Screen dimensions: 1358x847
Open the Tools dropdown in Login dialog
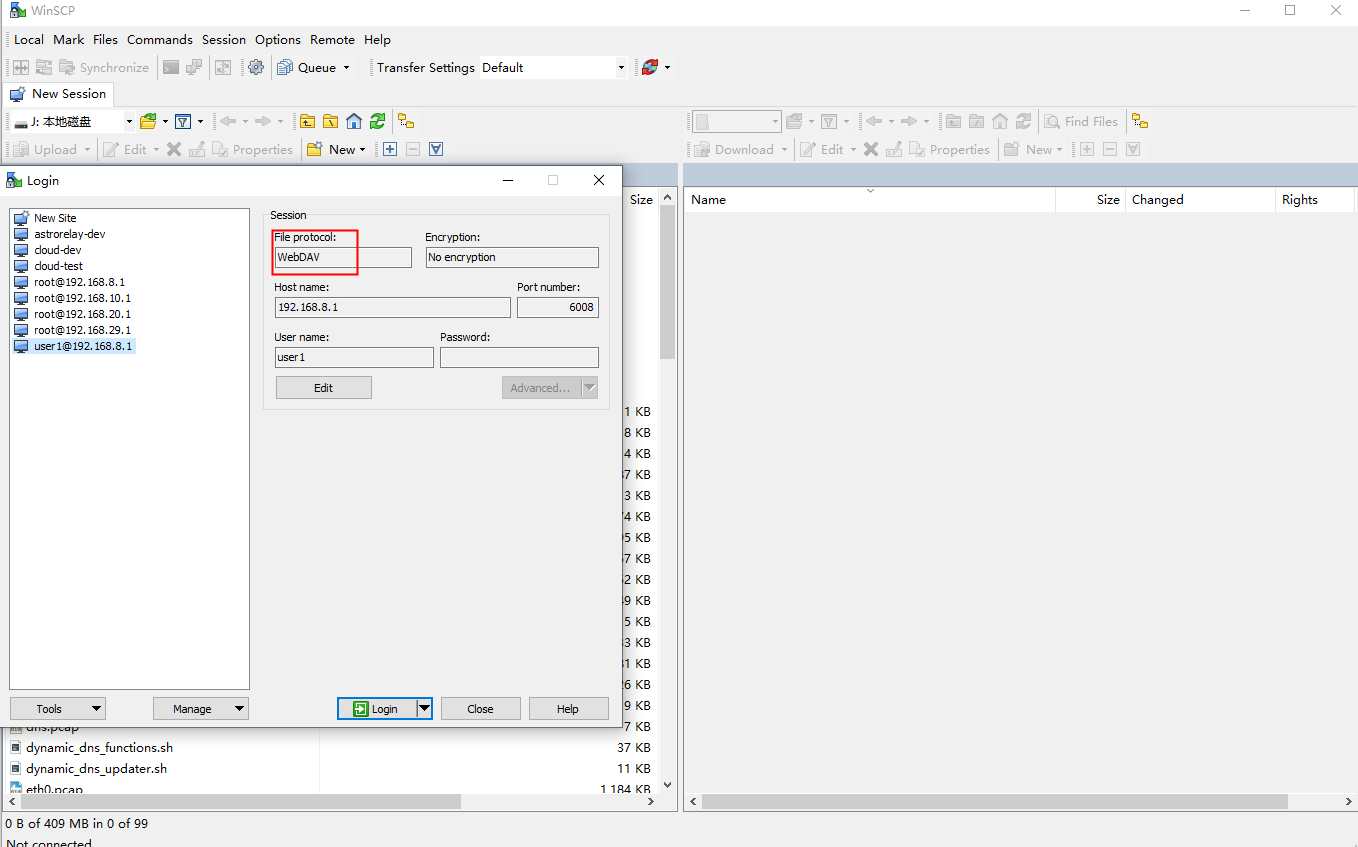pyautogui.click(x=57, y=708)
